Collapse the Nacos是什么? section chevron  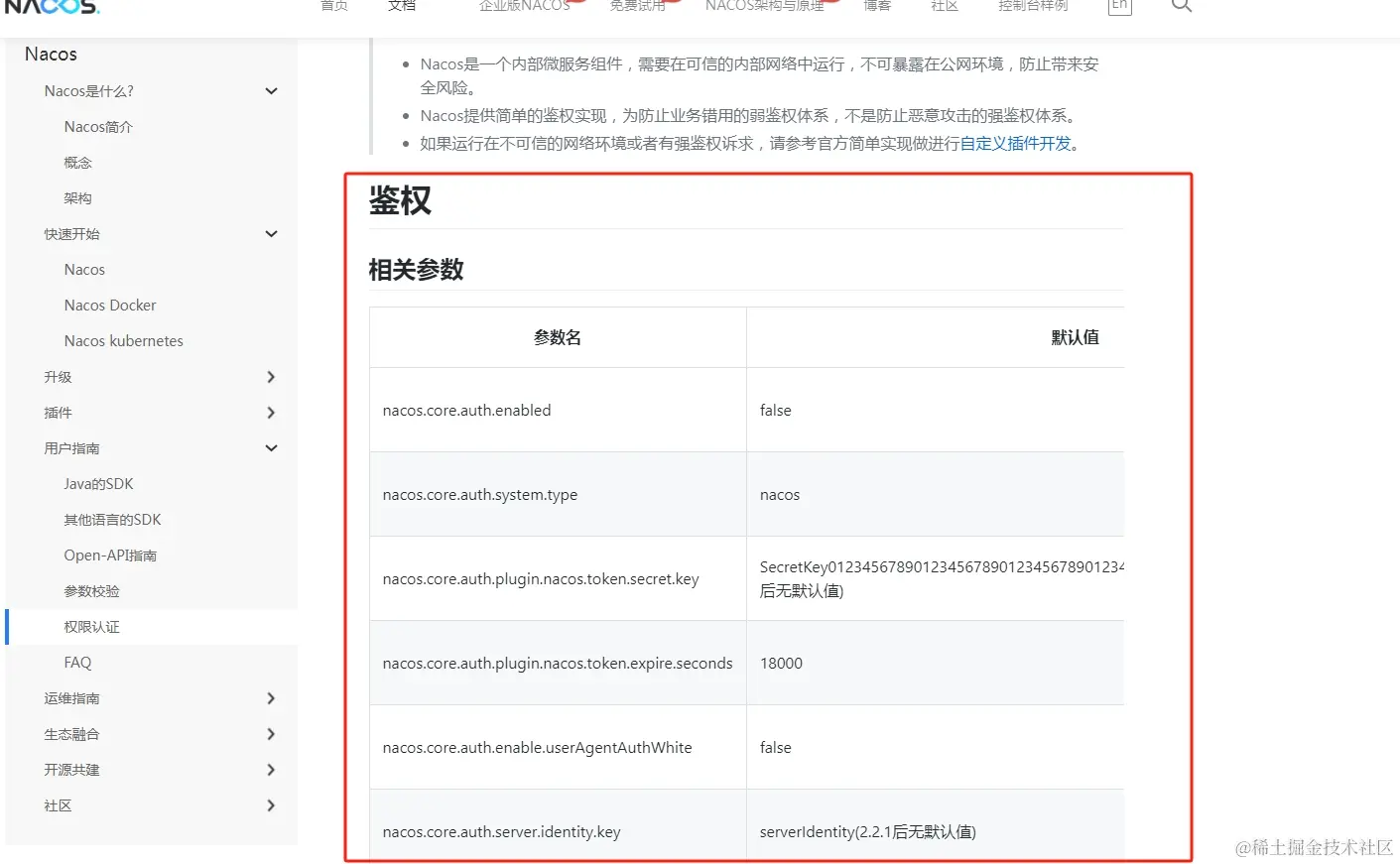click(271, 91)
